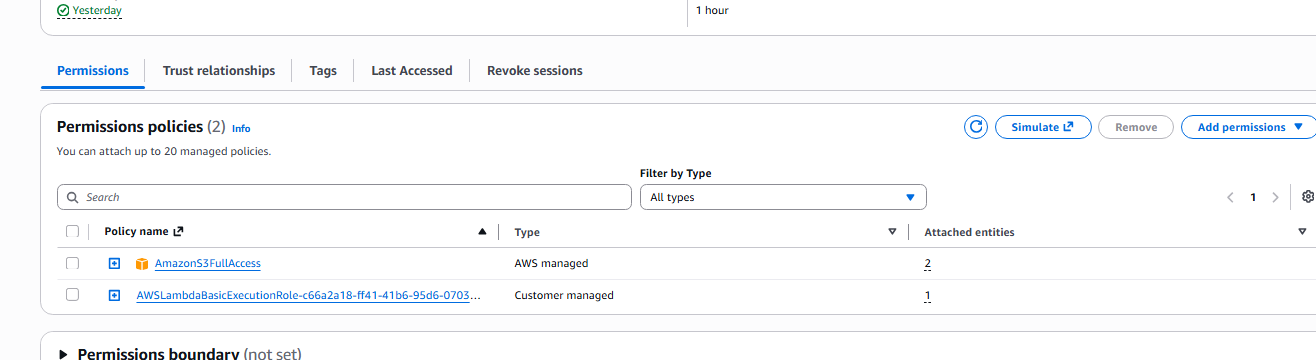Viewport: 1316px width, 360px height.
Task: Click attached entities count 2
Action: (928, 264)
